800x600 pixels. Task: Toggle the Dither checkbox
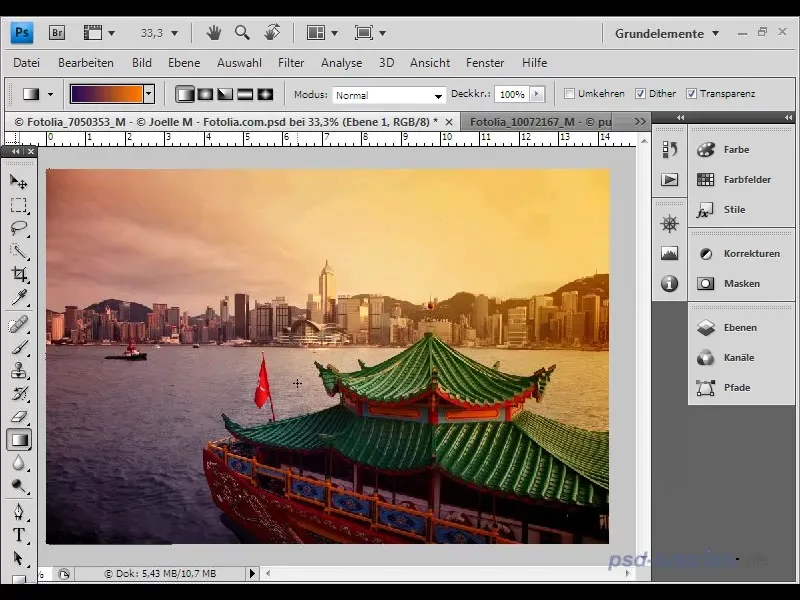tap(640, 93)
